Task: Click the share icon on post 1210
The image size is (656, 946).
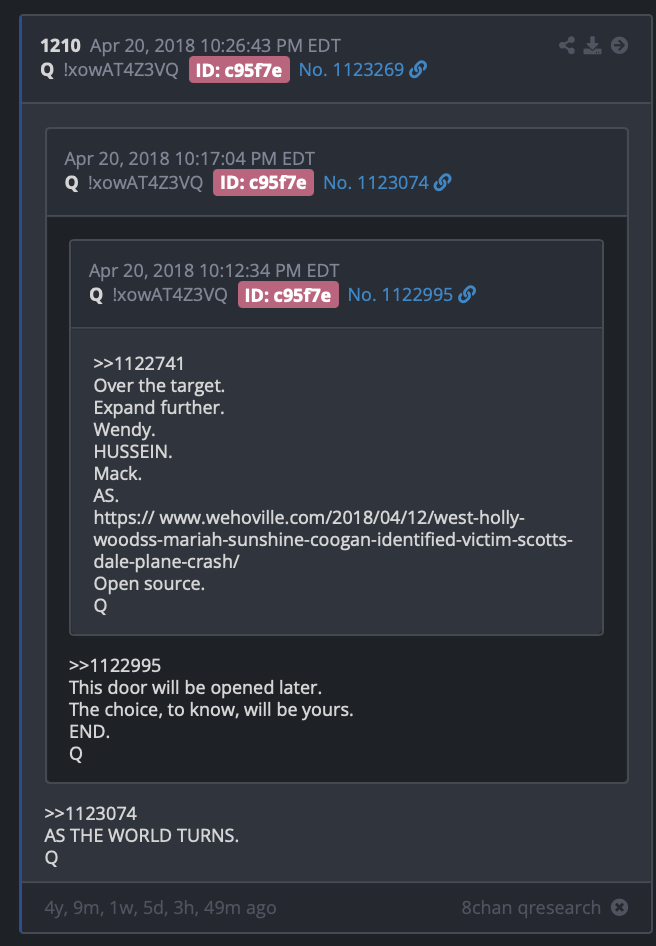Action: click(567, 45)
